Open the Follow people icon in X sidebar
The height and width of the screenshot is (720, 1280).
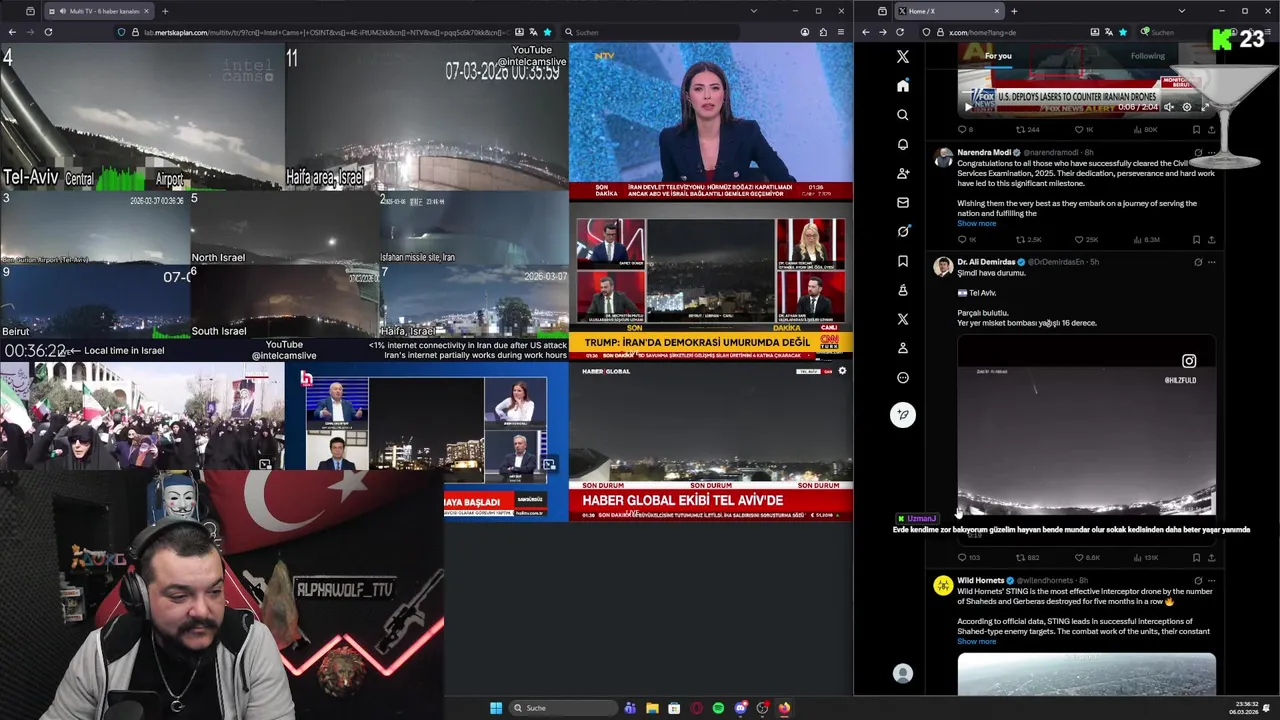(x=903, y=173)
